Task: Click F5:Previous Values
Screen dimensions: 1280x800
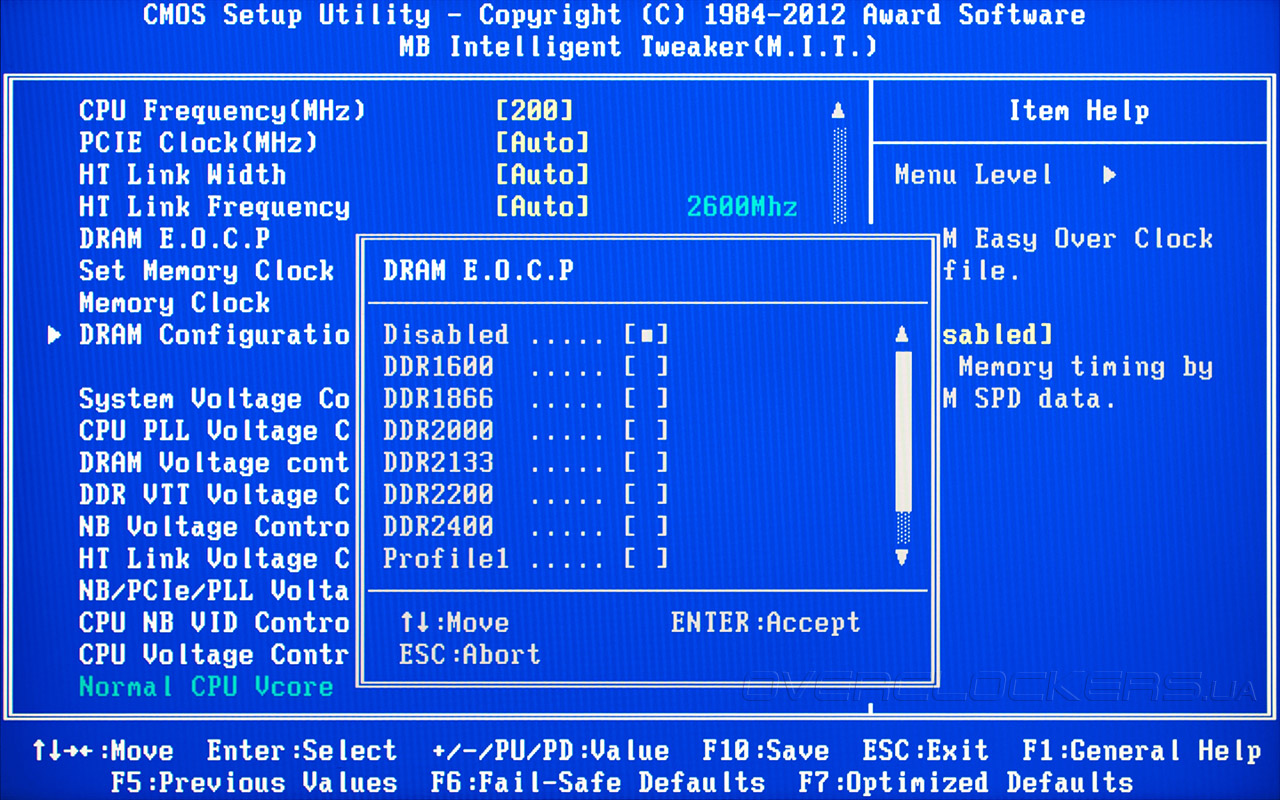Action: pos(254,783)
